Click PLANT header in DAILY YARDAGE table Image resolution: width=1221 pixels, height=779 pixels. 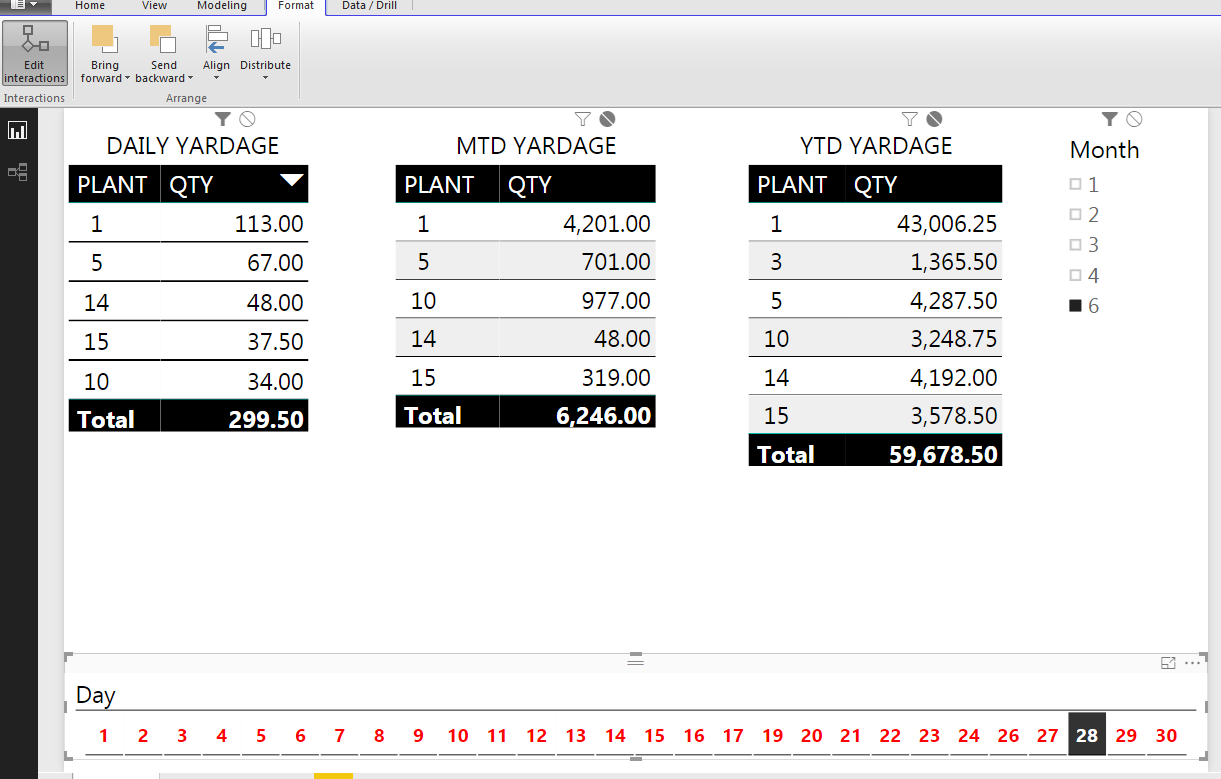coord(113,185)
